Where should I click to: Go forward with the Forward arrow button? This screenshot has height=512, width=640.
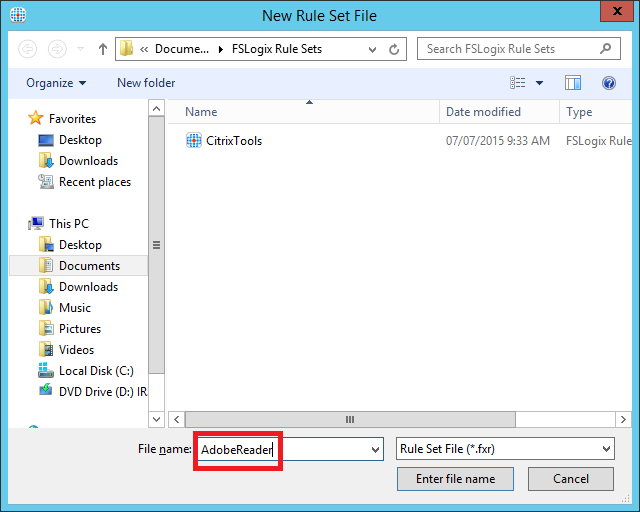57,49
